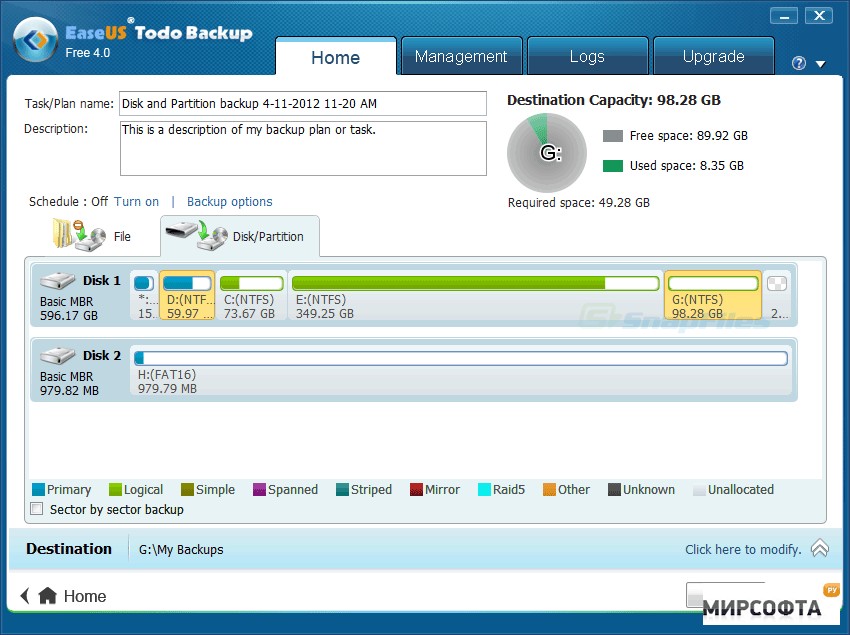
Task: Click 'Click here to modify.' link
Action: (x=743, y=549)
